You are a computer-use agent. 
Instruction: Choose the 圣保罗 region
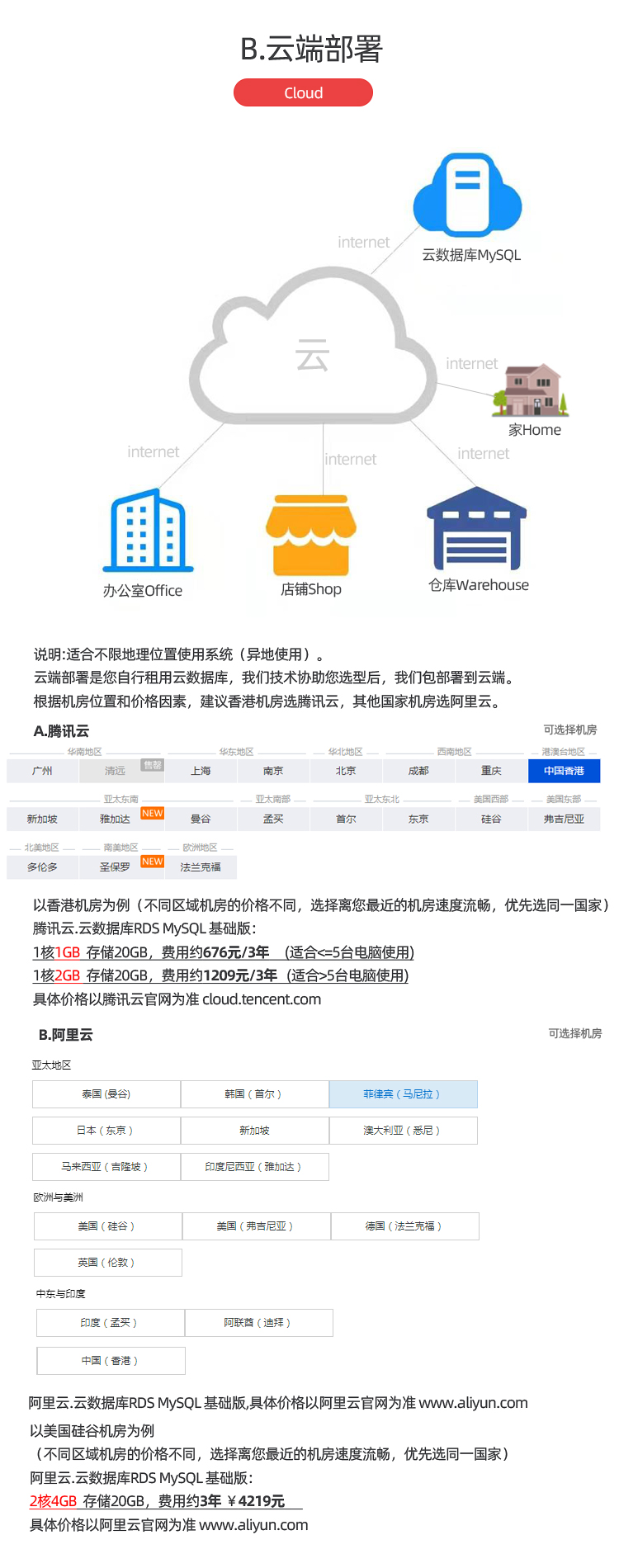pos(115,867)
